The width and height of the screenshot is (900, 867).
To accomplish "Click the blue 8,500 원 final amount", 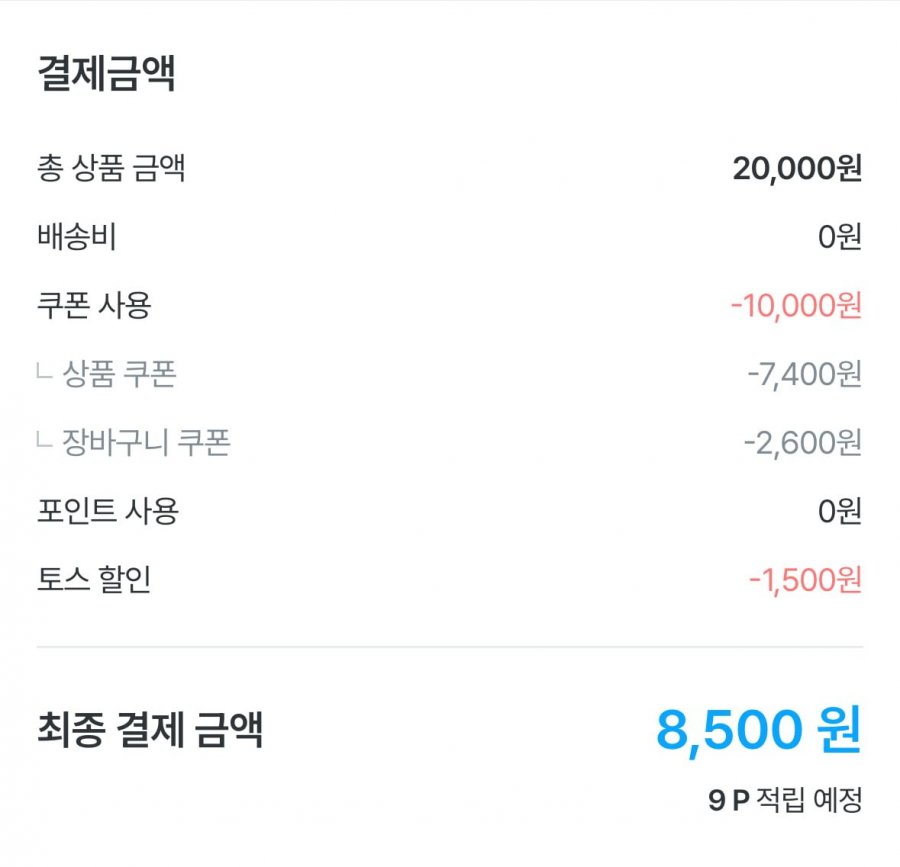I will point(758,730).
